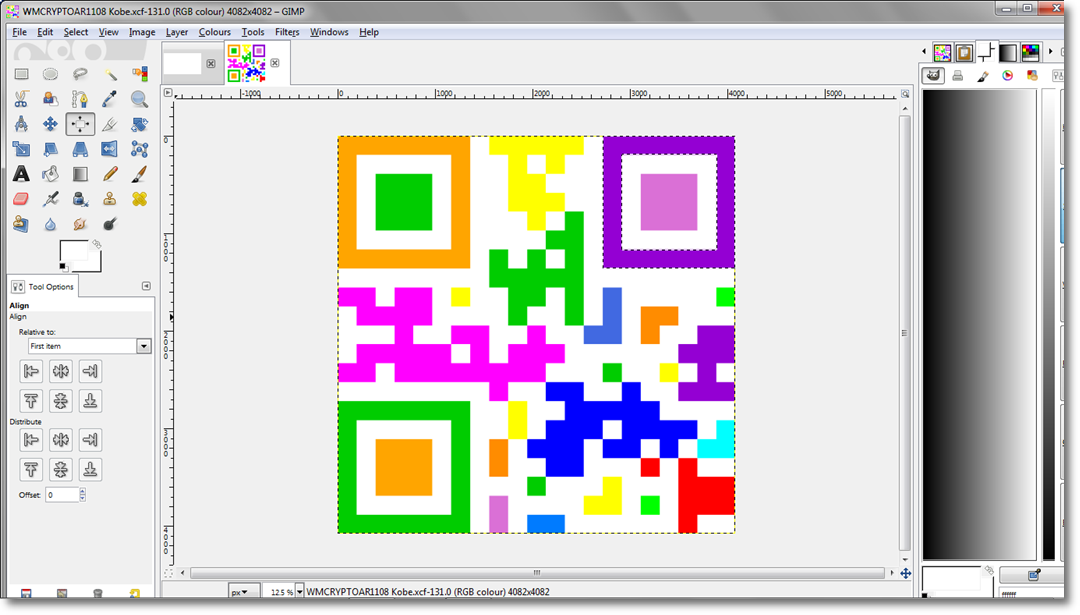Open the File menu
The width and height of the screenshot is (1080, 615).
pyautogui.click(x=19, y=32)
